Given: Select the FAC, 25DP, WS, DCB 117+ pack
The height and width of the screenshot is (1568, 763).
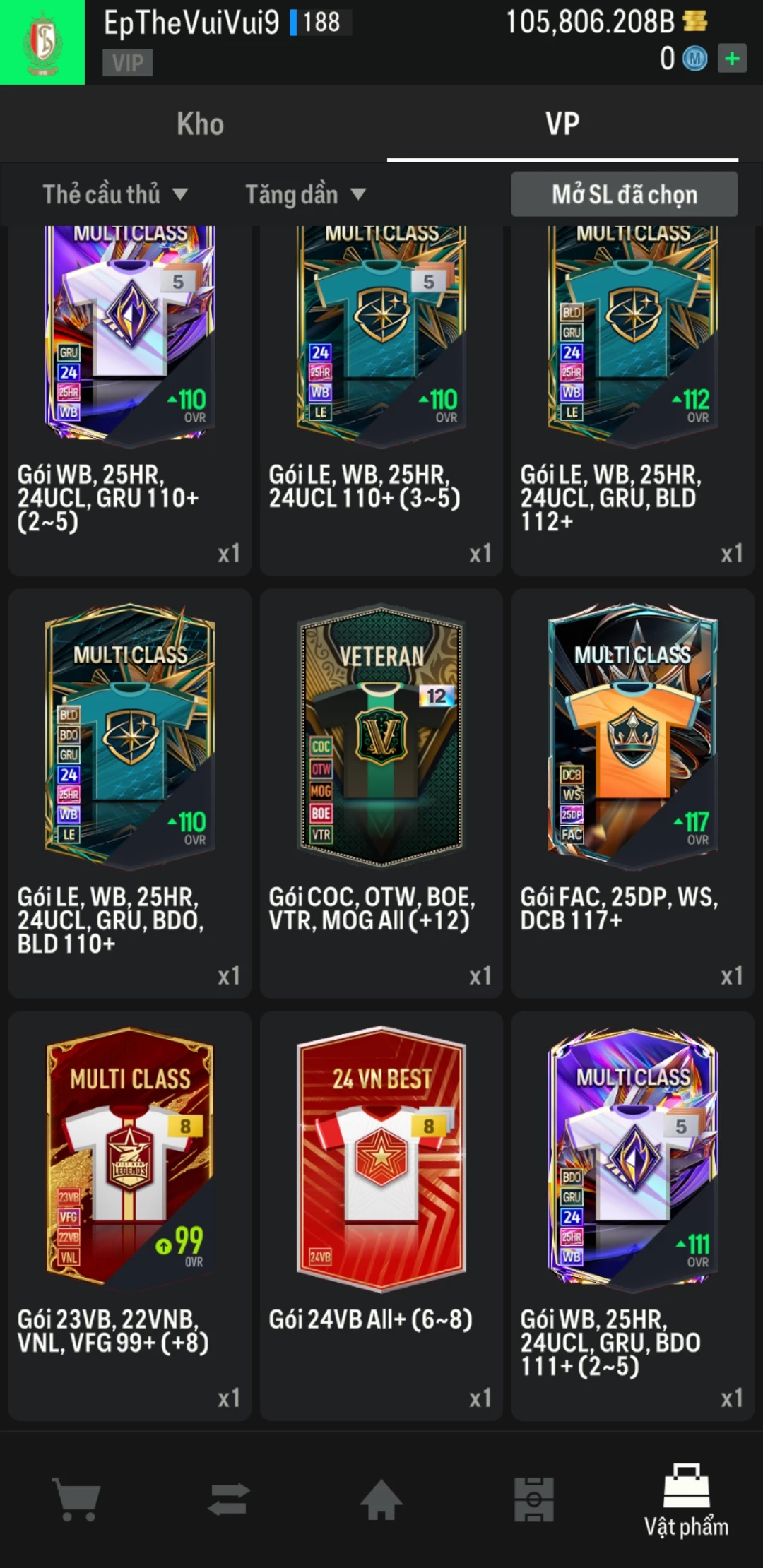Looking at the screenshot, I should pos(633,793).
